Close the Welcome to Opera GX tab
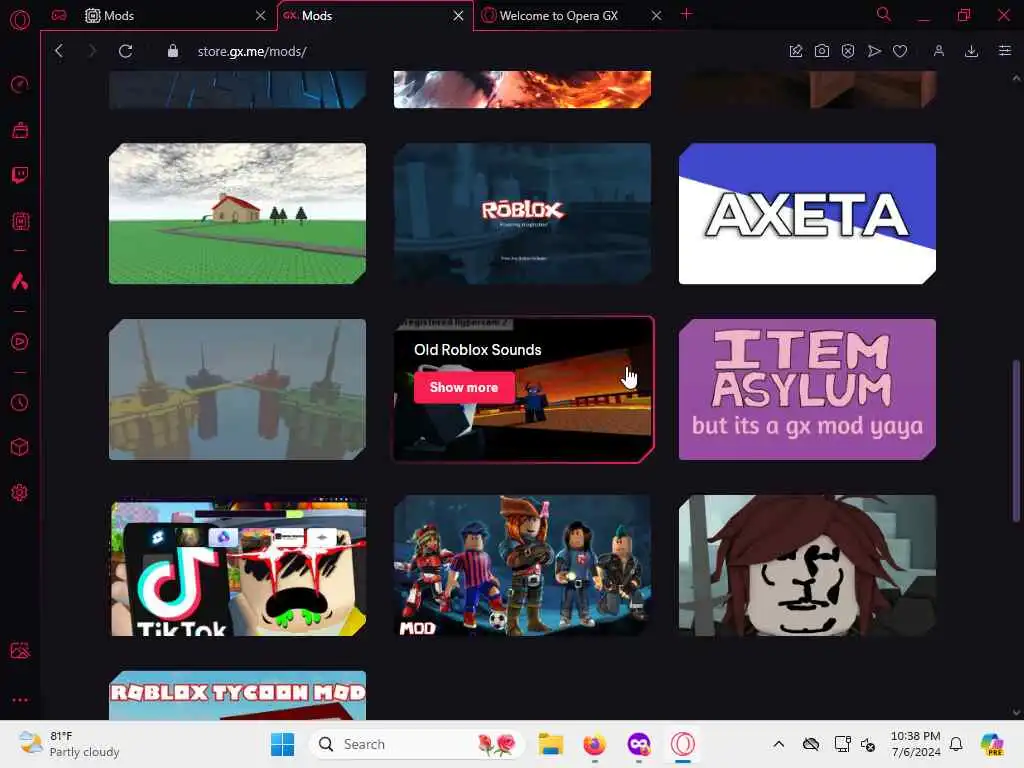 coord(656,16)
